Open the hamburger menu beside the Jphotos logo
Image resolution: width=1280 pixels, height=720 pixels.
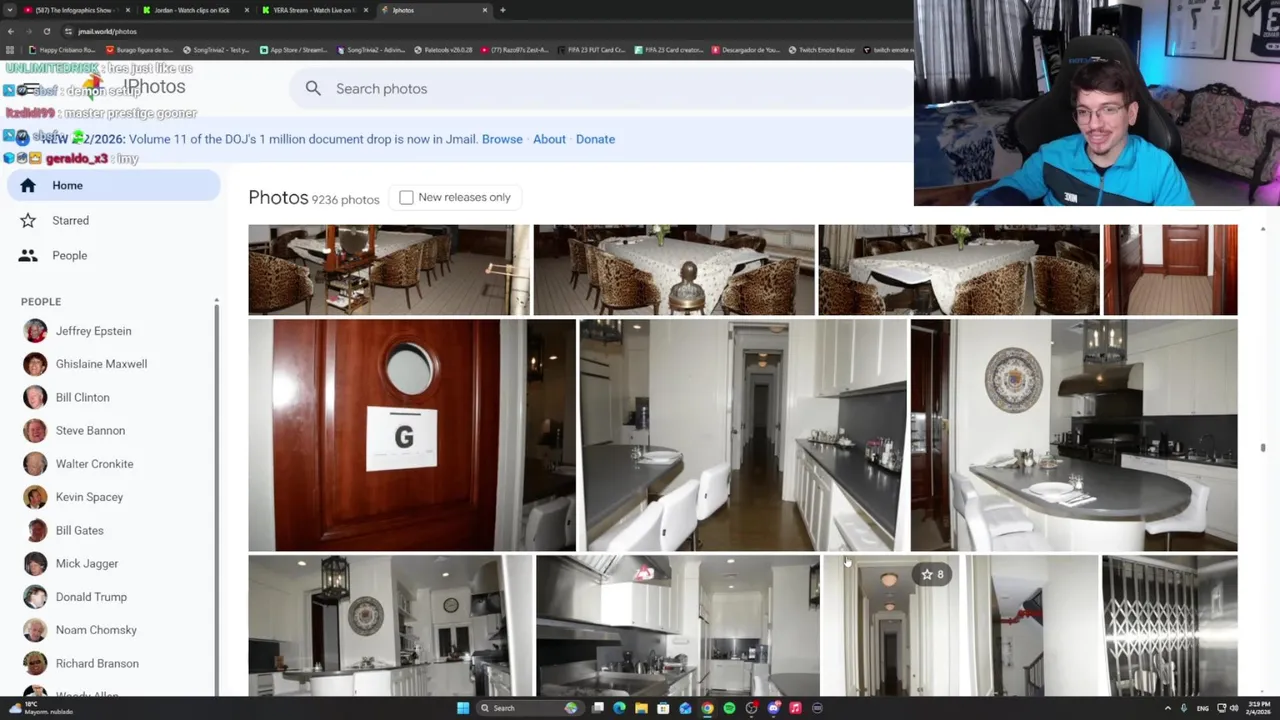click(x=30, y=89)
